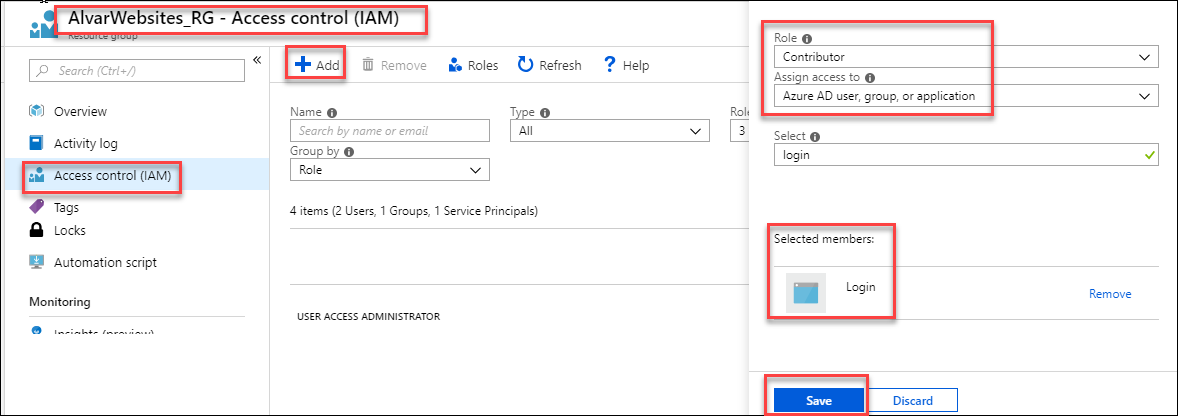This screenshot has width=1178, height=416.
Task: Click the 4 items summary text
Action: [x=414, y=211]
